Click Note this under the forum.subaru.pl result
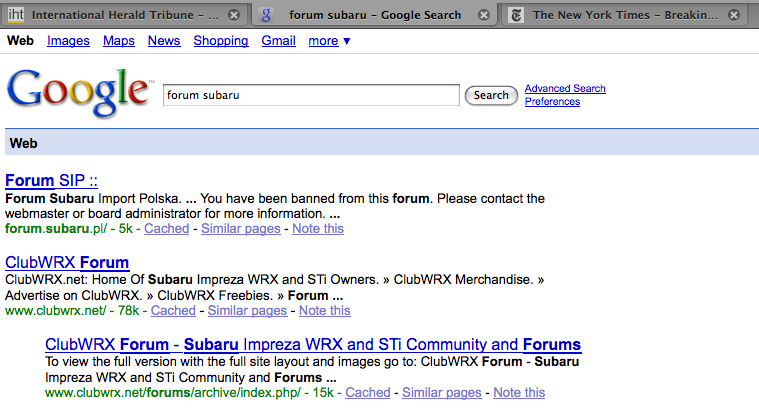Image resolution: width=759 pixels, height=417 pixels. [319, 229]
